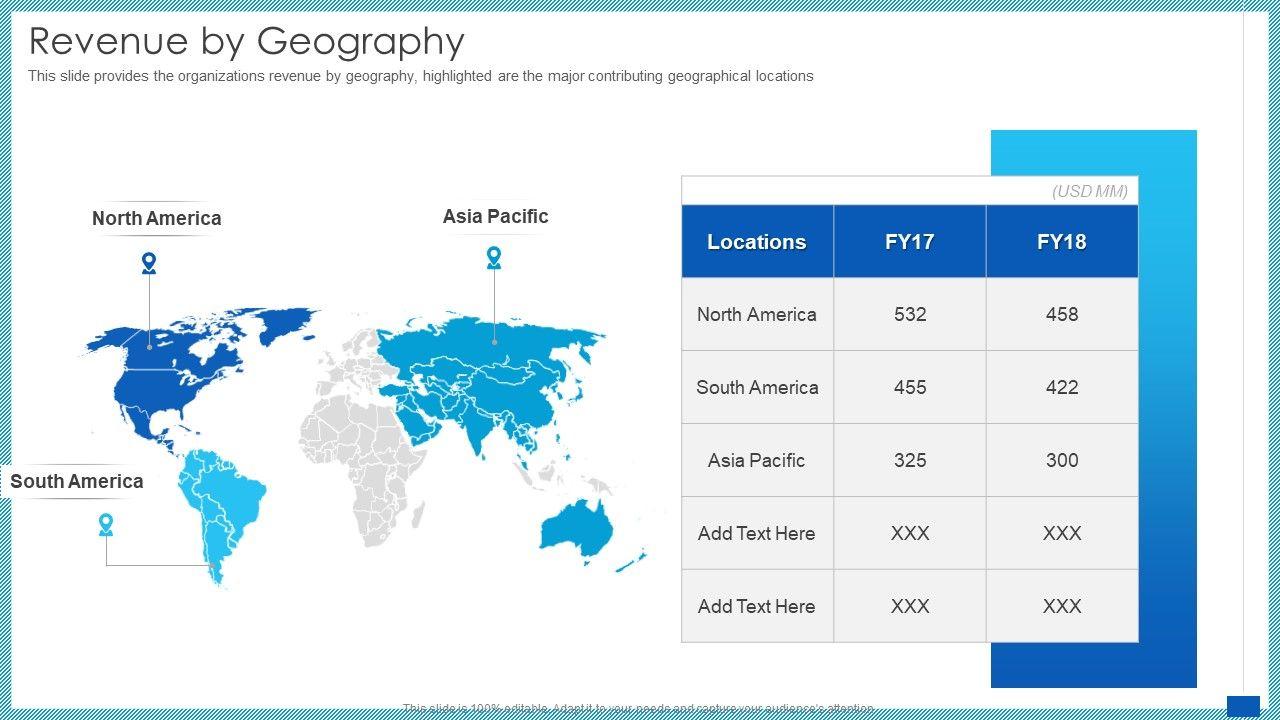Select the Revenue by Geography title
The height and width of the screenshot is (720, 1280).
pyautogui.click(x=246, y=42)
